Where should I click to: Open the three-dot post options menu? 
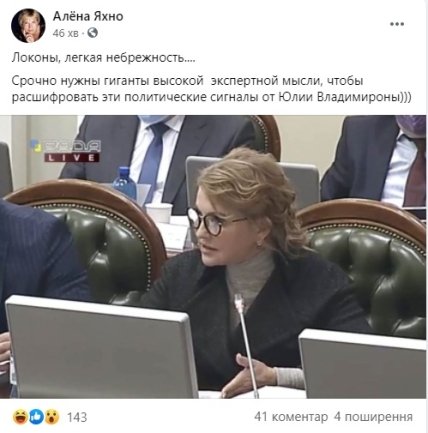point(397,24)
